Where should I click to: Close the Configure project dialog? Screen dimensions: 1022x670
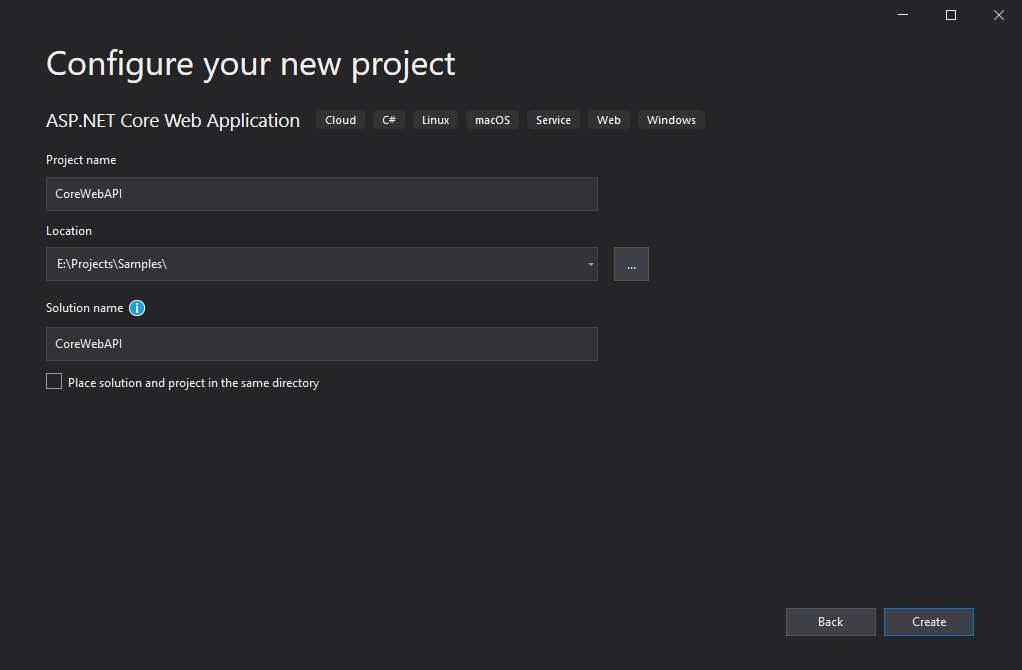pos(999,15)
